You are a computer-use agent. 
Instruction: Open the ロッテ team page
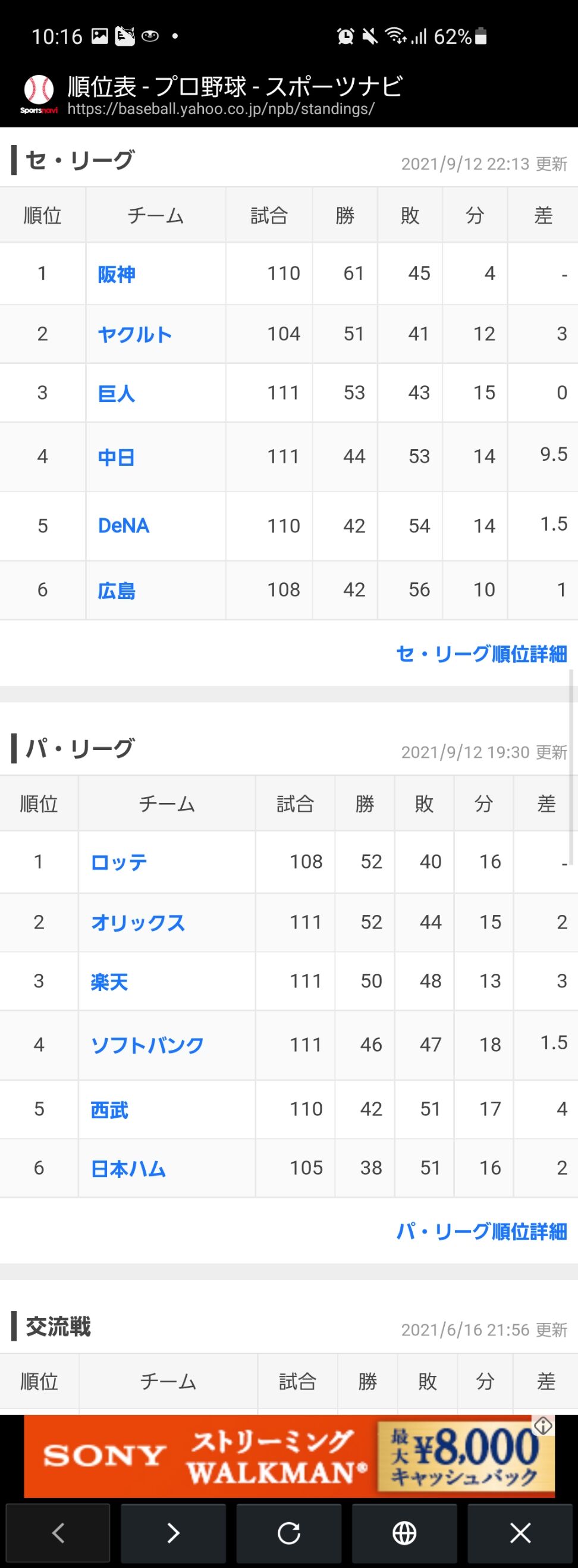(119, 862)
